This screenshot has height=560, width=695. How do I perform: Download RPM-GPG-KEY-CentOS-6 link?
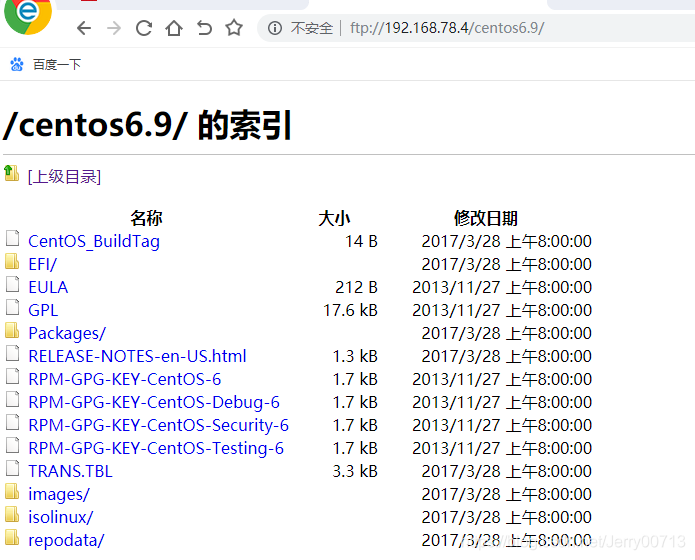(125, 380)
